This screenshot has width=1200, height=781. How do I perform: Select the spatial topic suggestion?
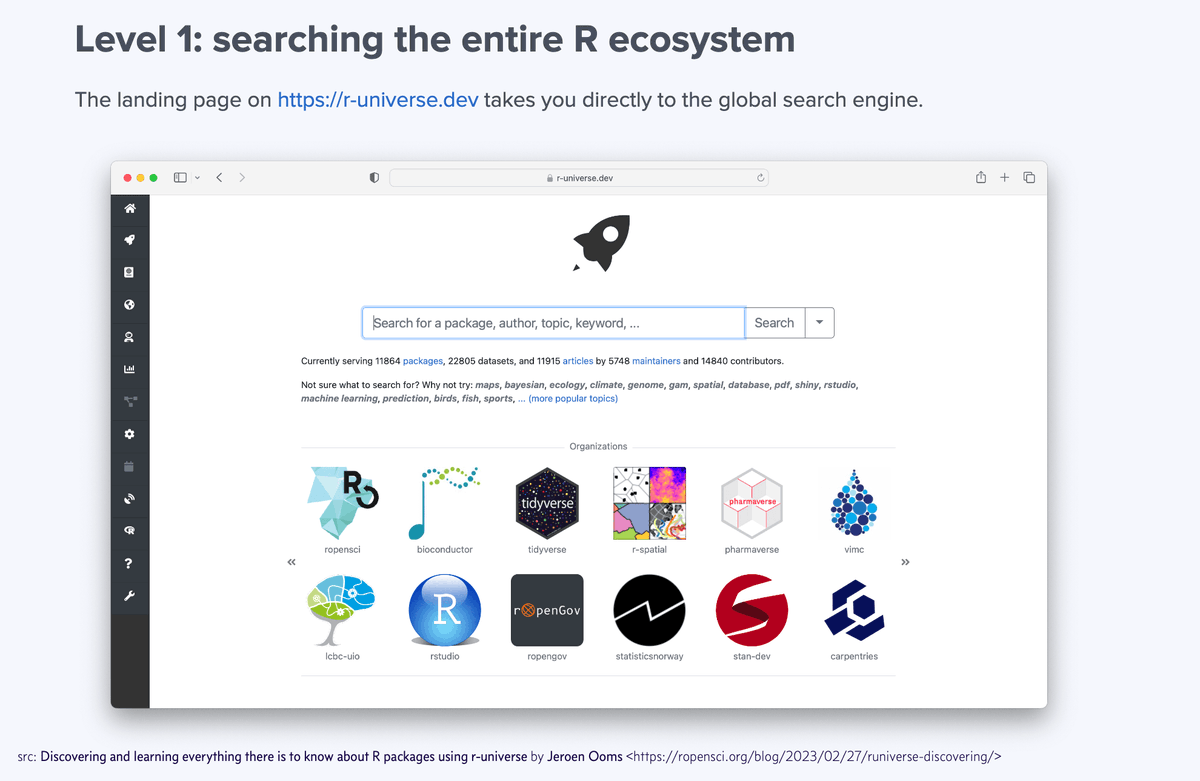click(708, 385)
